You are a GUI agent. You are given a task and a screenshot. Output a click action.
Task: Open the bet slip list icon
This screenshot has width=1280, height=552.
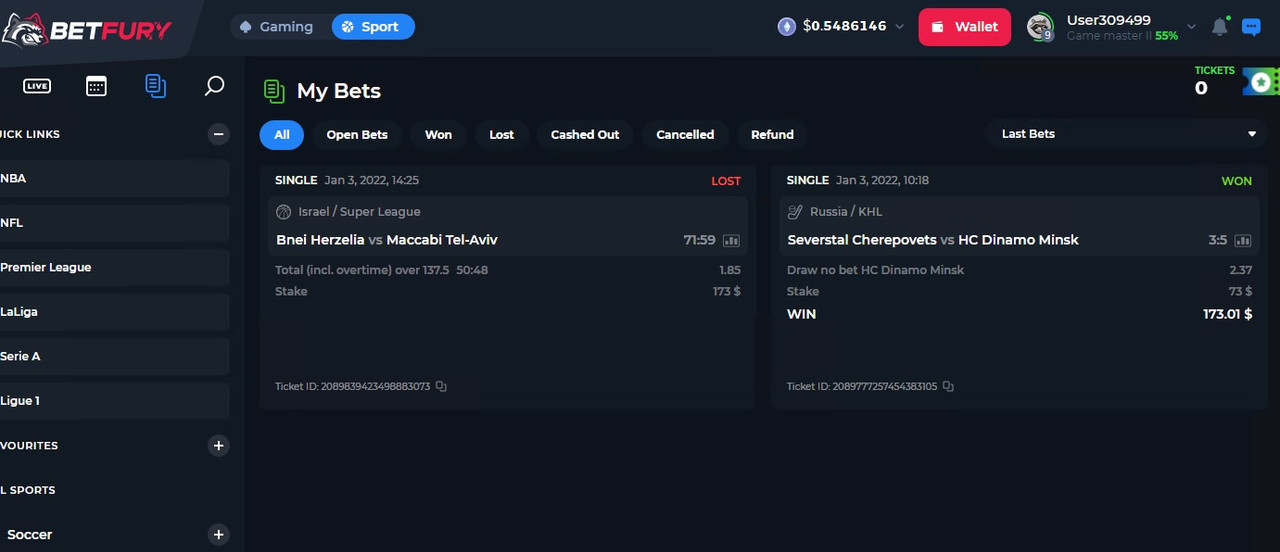coord(155,86)
